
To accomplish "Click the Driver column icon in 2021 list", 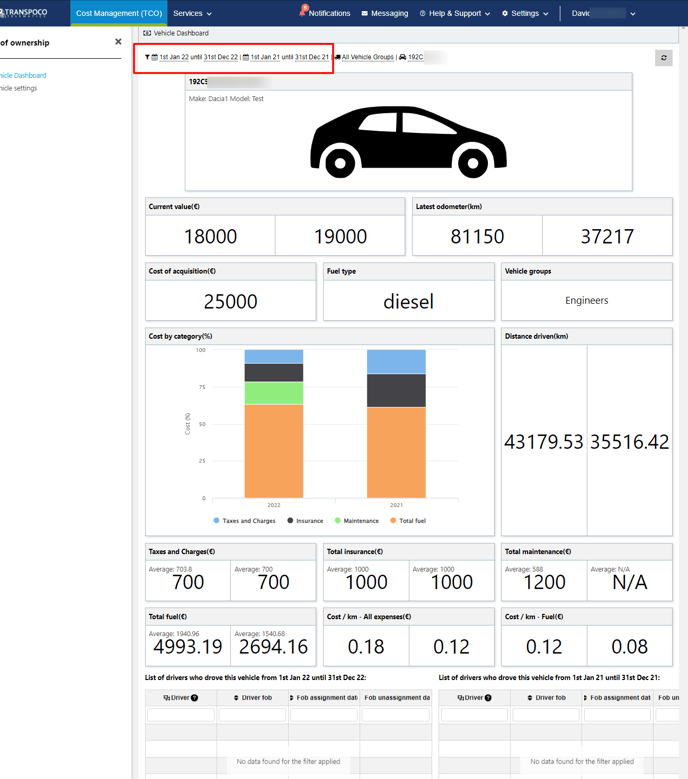I will pyautogui.click(x=460, y=698).
